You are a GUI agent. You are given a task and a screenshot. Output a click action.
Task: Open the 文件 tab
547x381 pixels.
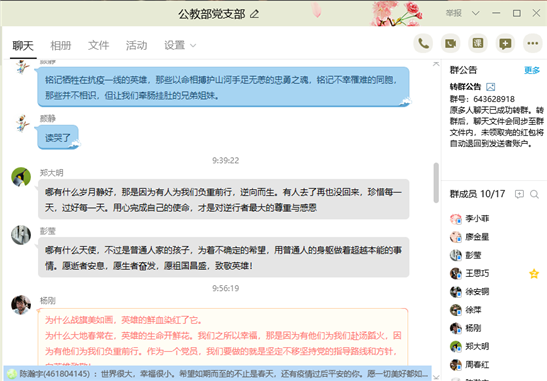99,45
